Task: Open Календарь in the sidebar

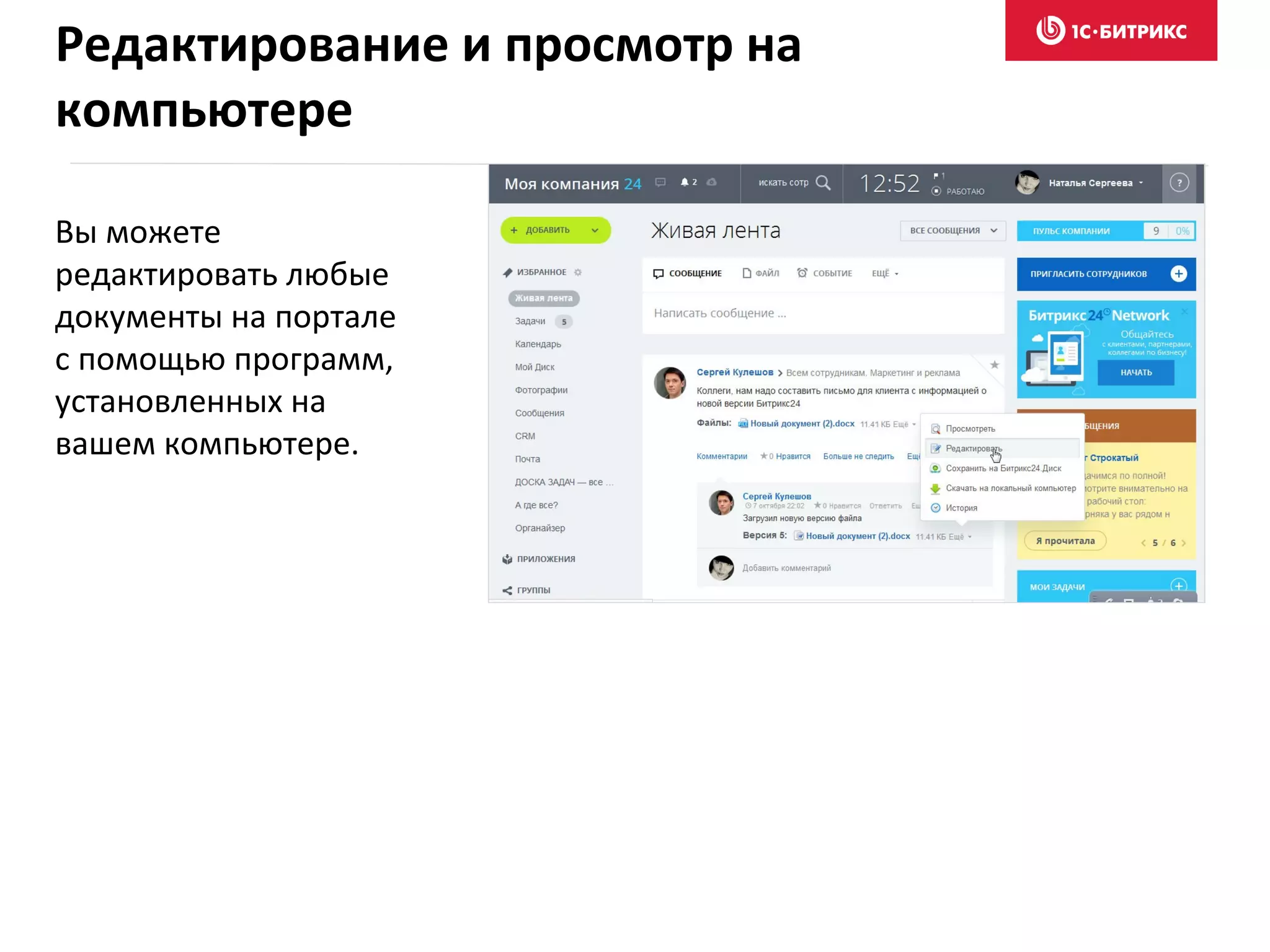Action: pyautogui.click(x=538, y=344)
